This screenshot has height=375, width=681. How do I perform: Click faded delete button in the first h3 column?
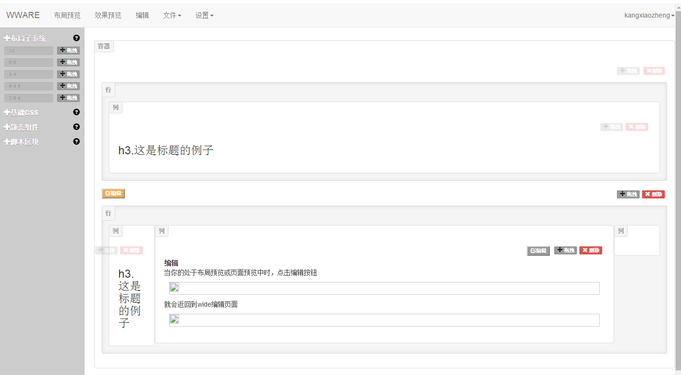click(637, 127)
